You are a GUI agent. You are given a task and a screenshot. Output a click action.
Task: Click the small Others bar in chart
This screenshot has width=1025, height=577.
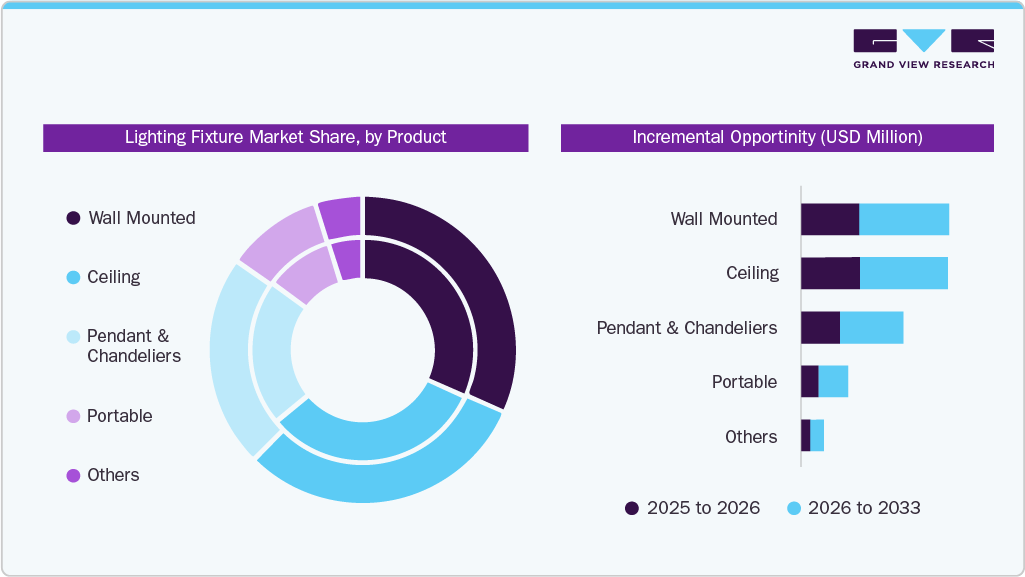click(x=812, y=436)
